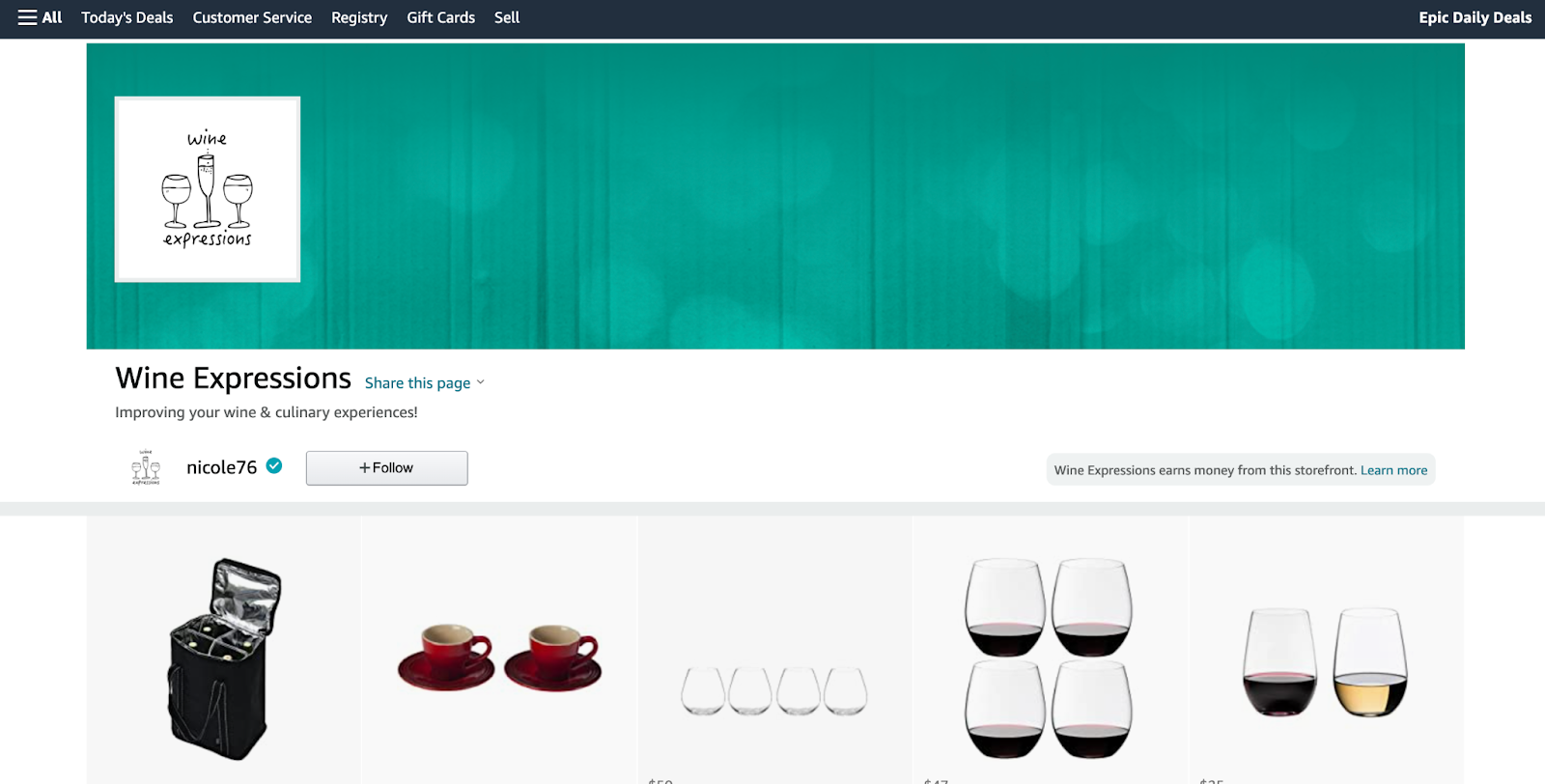Open the four red wine tumblers product
Viewport: 1545px width, 784px height.
coord(1050,658)
